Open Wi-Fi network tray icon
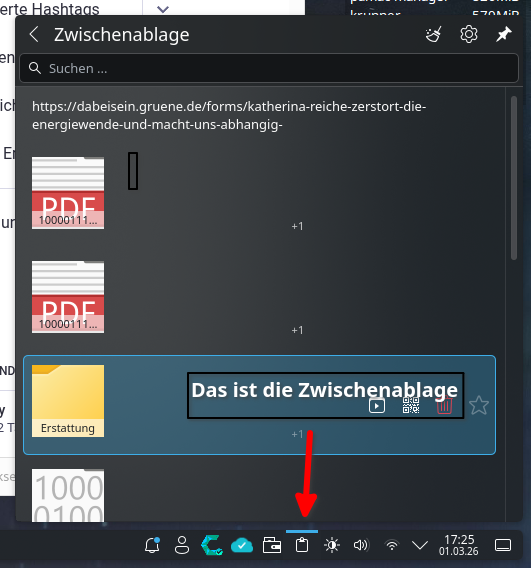The height and width of the screenshot is (568, 531). 392,545
